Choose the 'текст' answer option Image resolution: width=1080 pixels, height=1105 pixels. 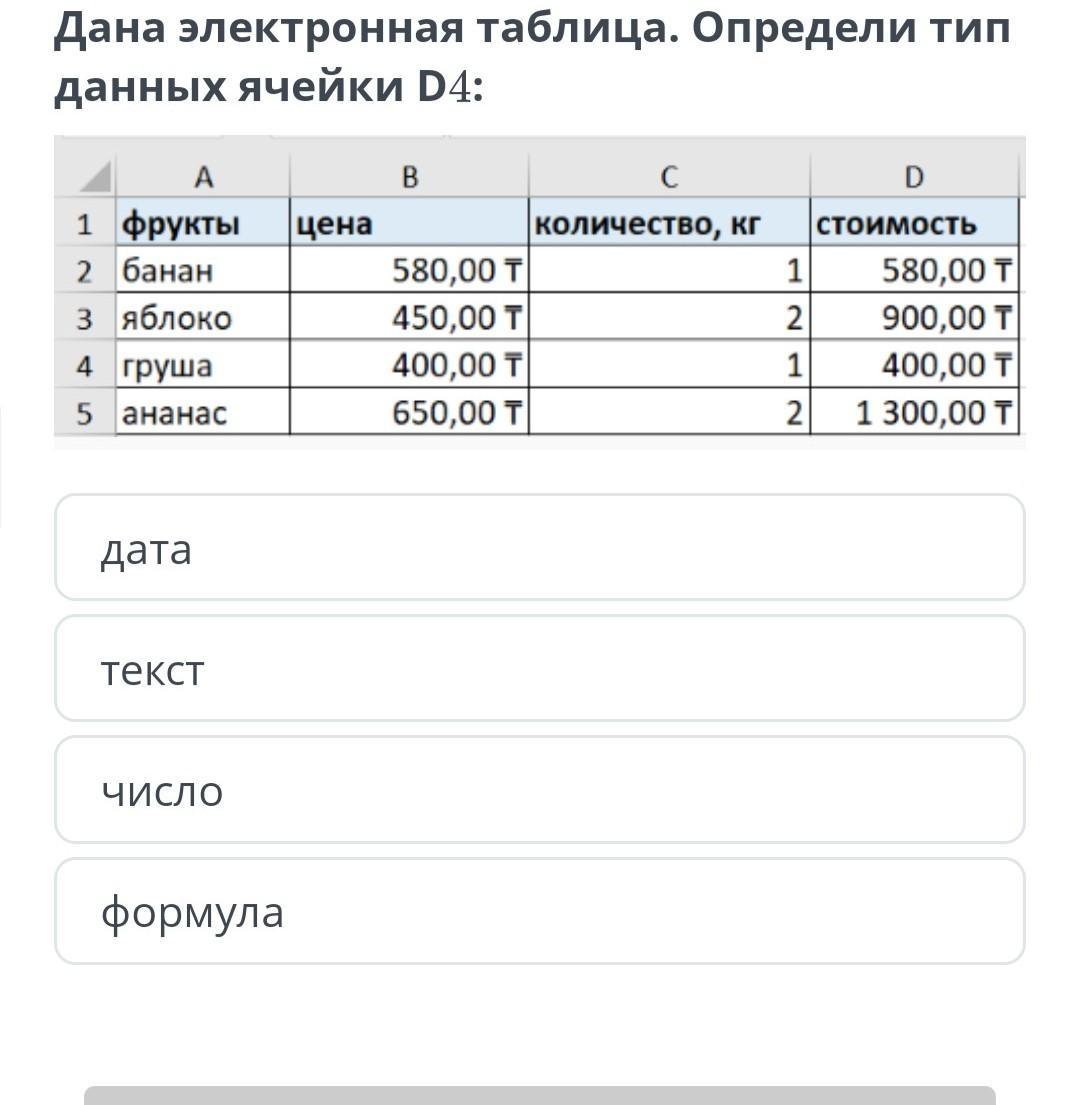coord(540,669)
